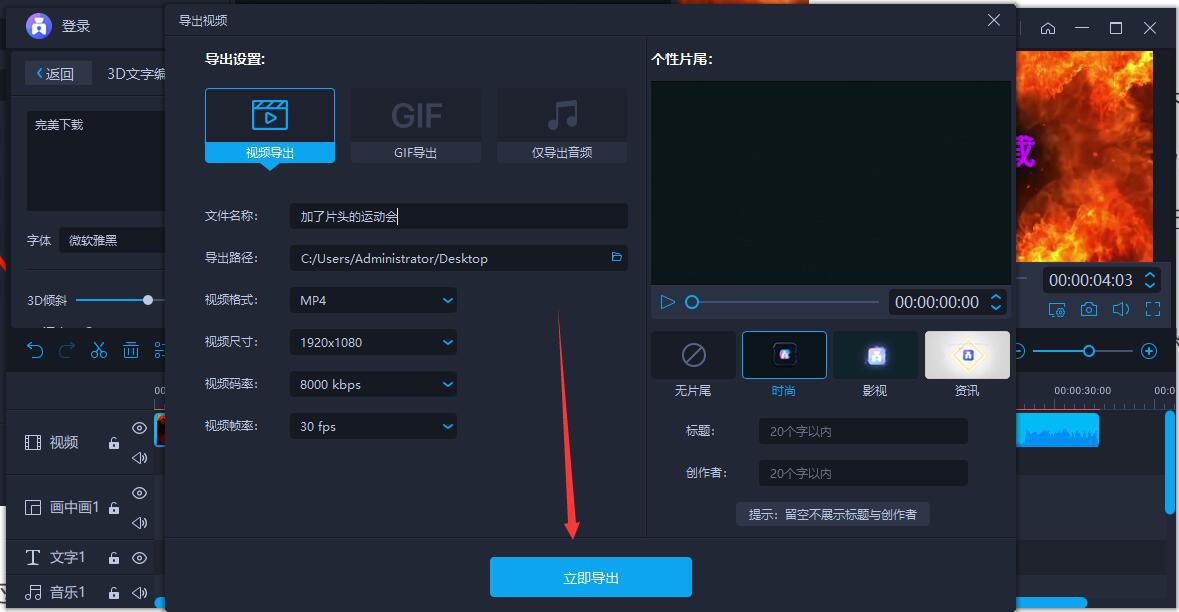1179x612 pixels.
Task: Open the 视频码率 8000 kbps dropdown
Action: click(x=373, y=384)
